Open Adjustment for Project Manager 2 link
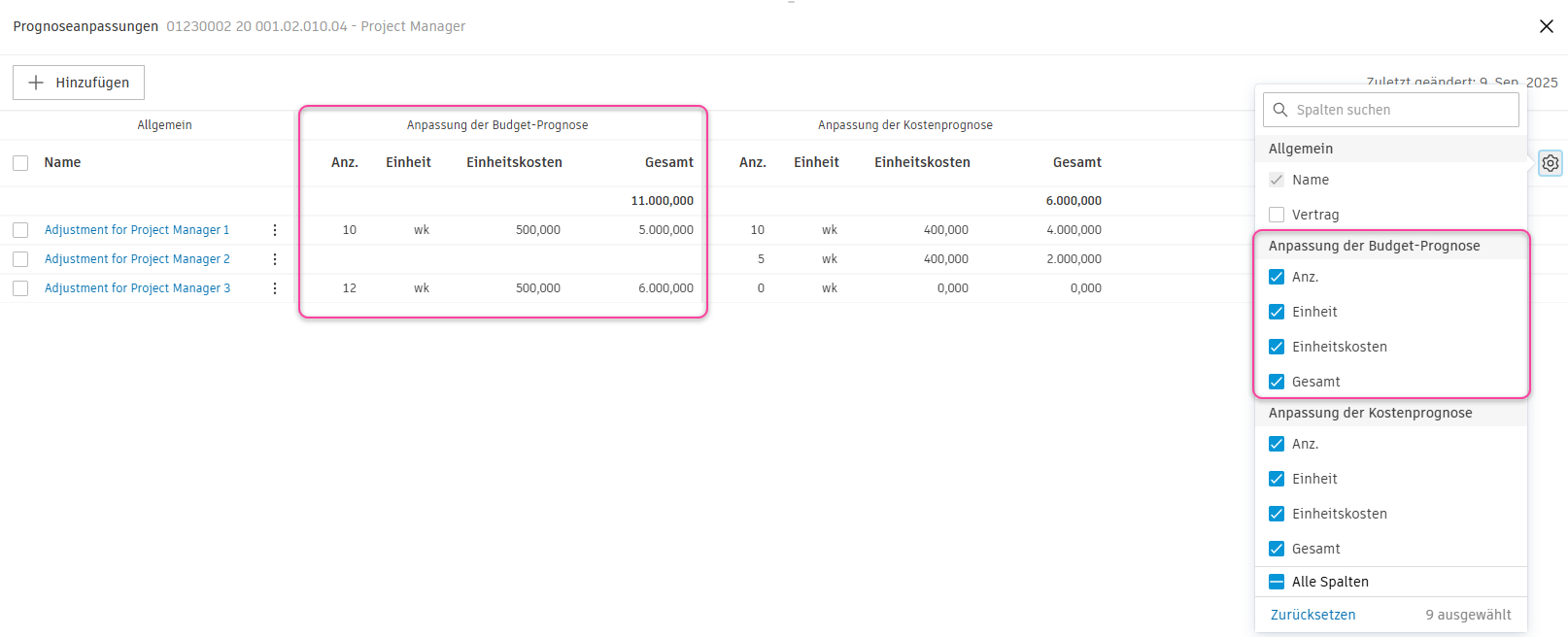The height and width of the screenshot is (637, 1568). [137, 259]
